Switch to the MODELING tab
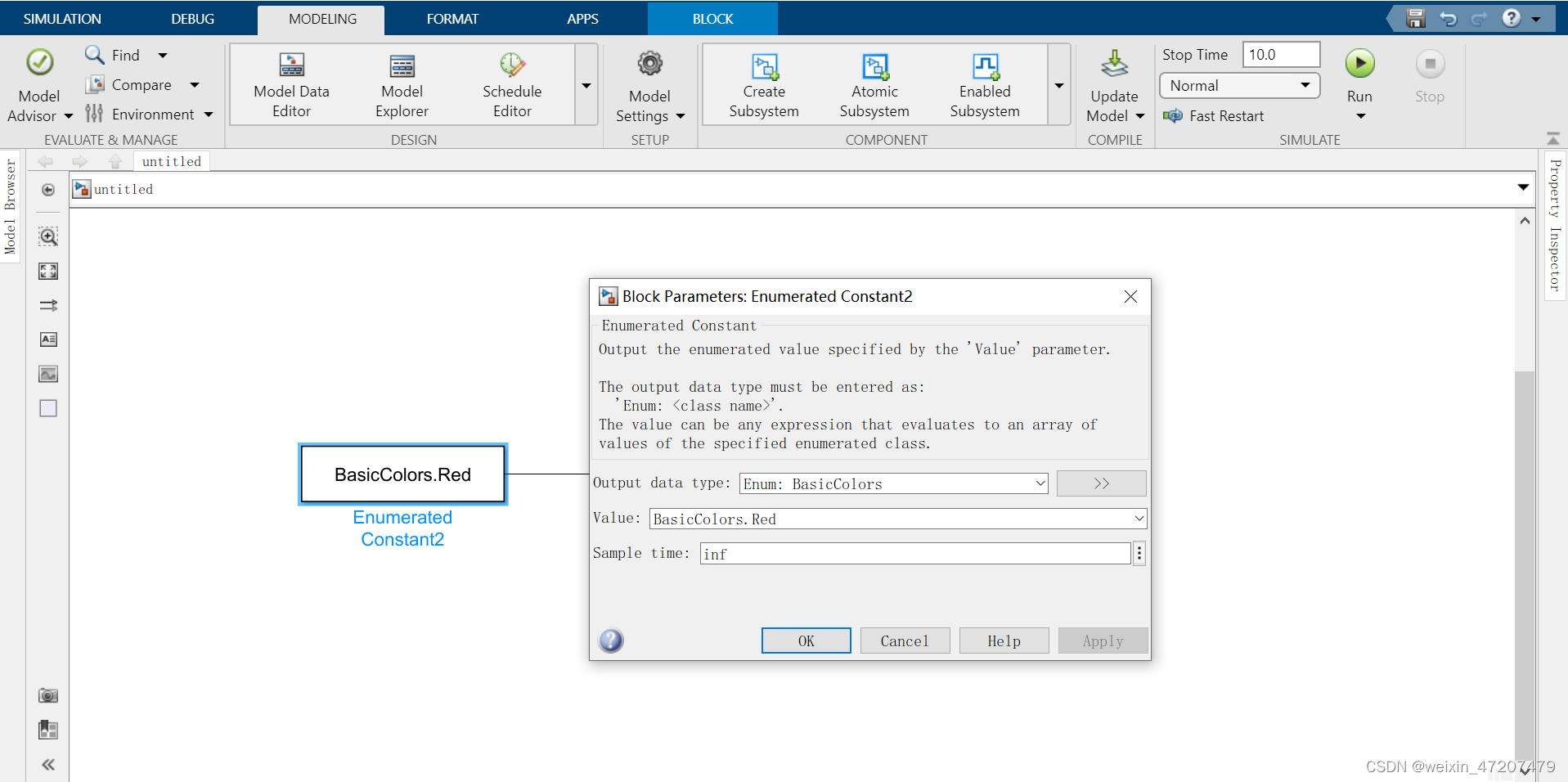 322,19
